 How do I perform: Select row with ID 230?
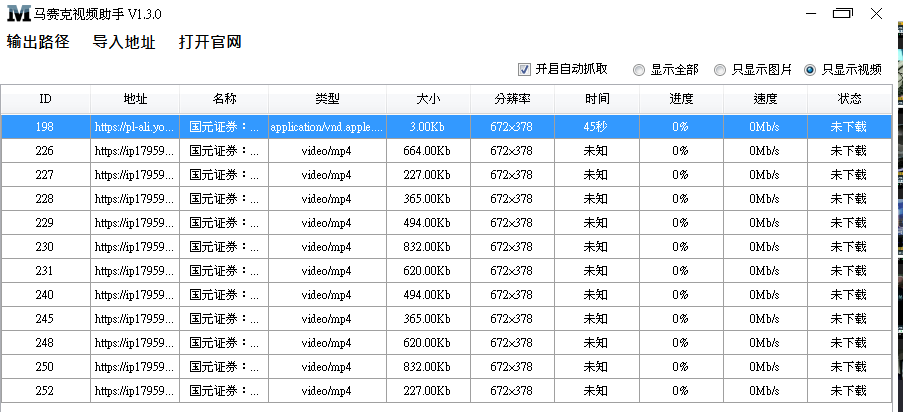446,247
